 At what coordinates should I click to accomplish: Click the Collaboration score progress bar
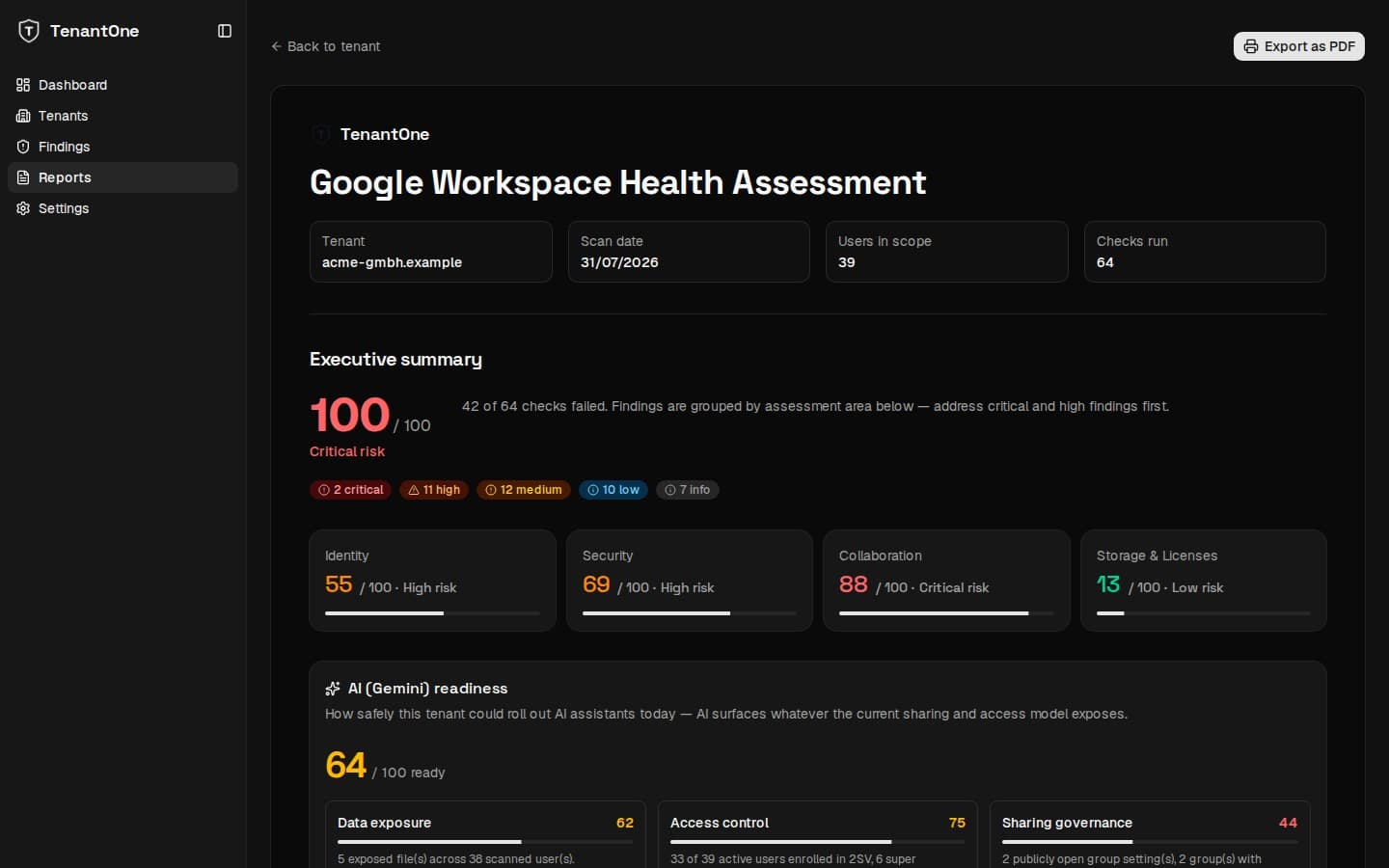946,613
